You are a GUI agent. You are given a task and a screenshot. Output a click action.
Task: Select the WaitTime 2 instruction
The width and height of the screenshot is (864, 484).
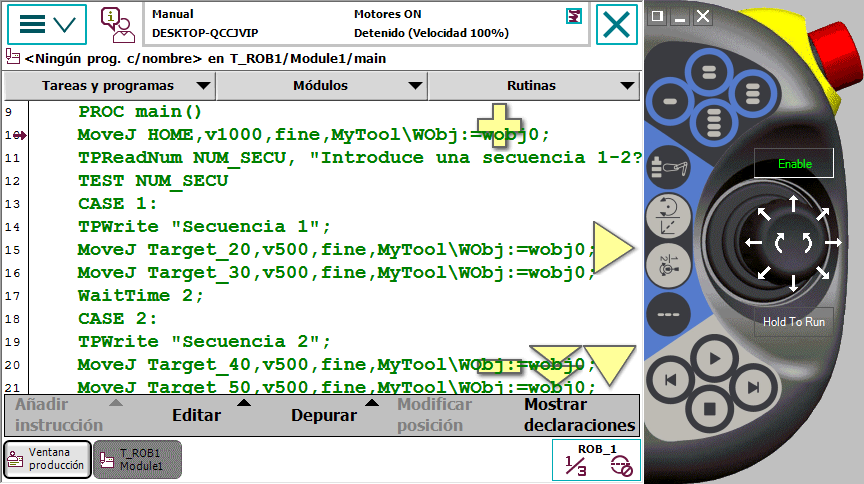[141, 297]
